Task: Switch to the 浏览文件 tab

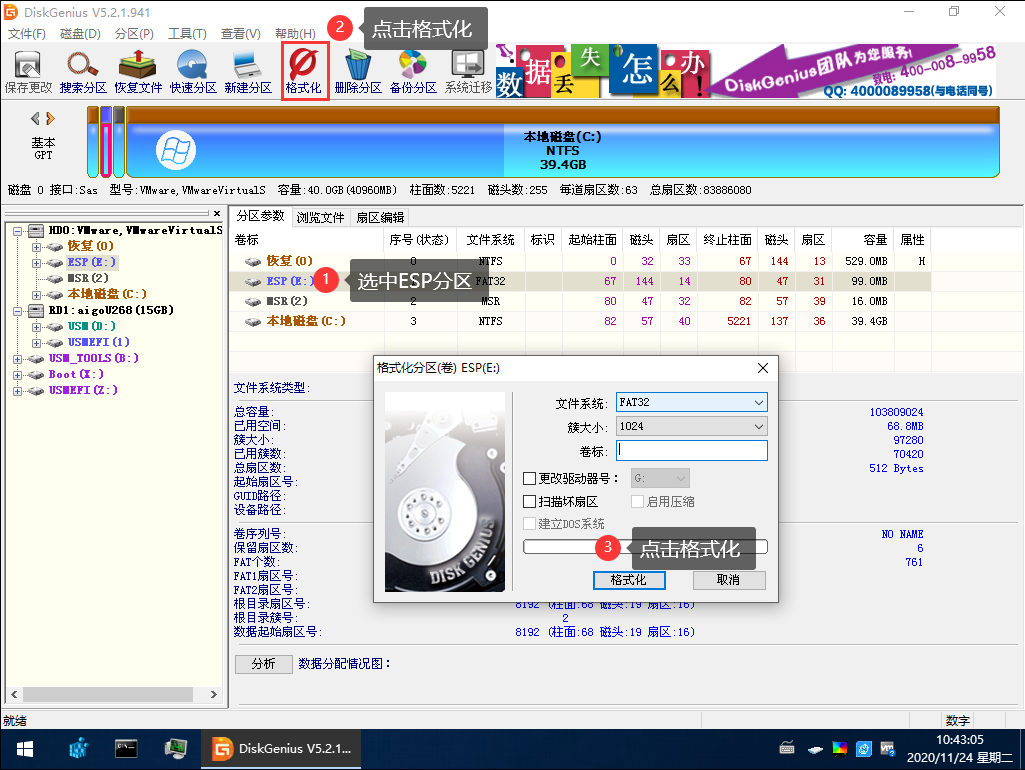Action: pos(320,218)
